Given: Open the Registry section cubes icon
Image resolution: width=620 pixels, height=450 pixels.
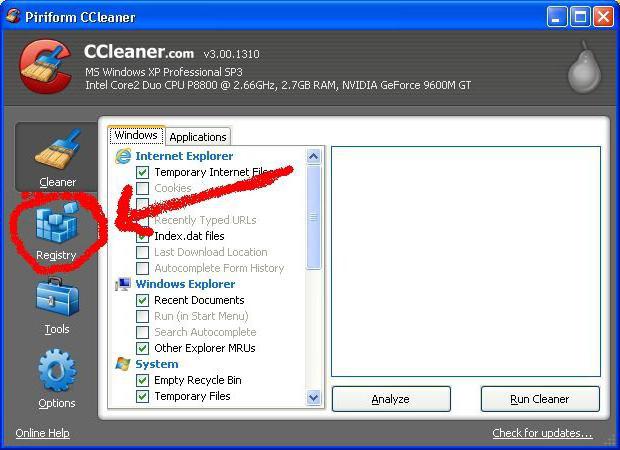Looking at the screenshot, I should [x=57, y=222].
